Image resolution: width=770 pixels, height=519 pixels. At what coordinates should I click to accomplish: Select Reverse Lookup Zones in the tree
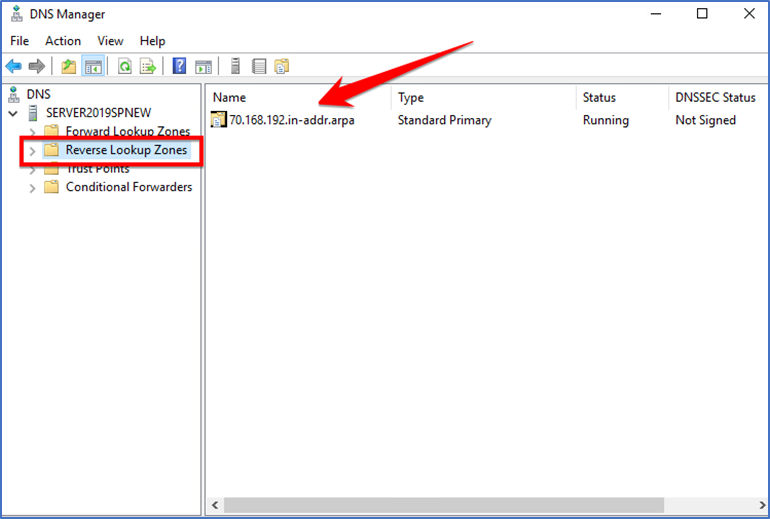[126, 150]
